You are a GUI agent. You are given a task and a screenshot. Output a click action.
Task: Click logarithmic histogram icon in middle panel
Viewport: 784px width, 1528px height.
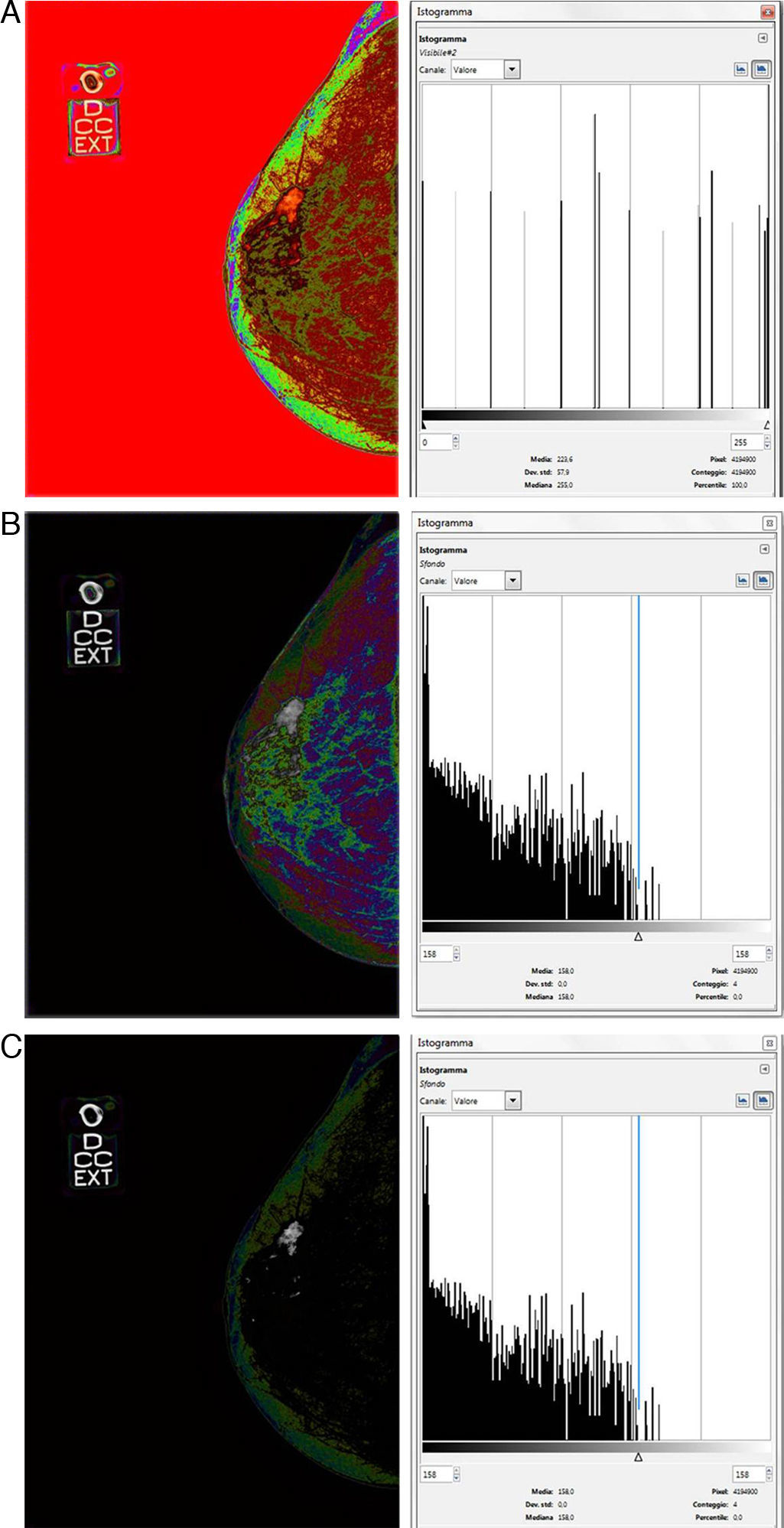(x=763, y=580)
